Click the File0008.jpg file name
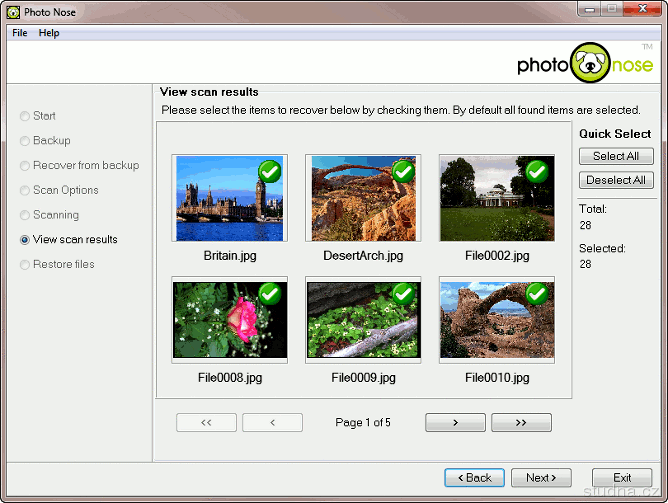 (x=230, y=377)
